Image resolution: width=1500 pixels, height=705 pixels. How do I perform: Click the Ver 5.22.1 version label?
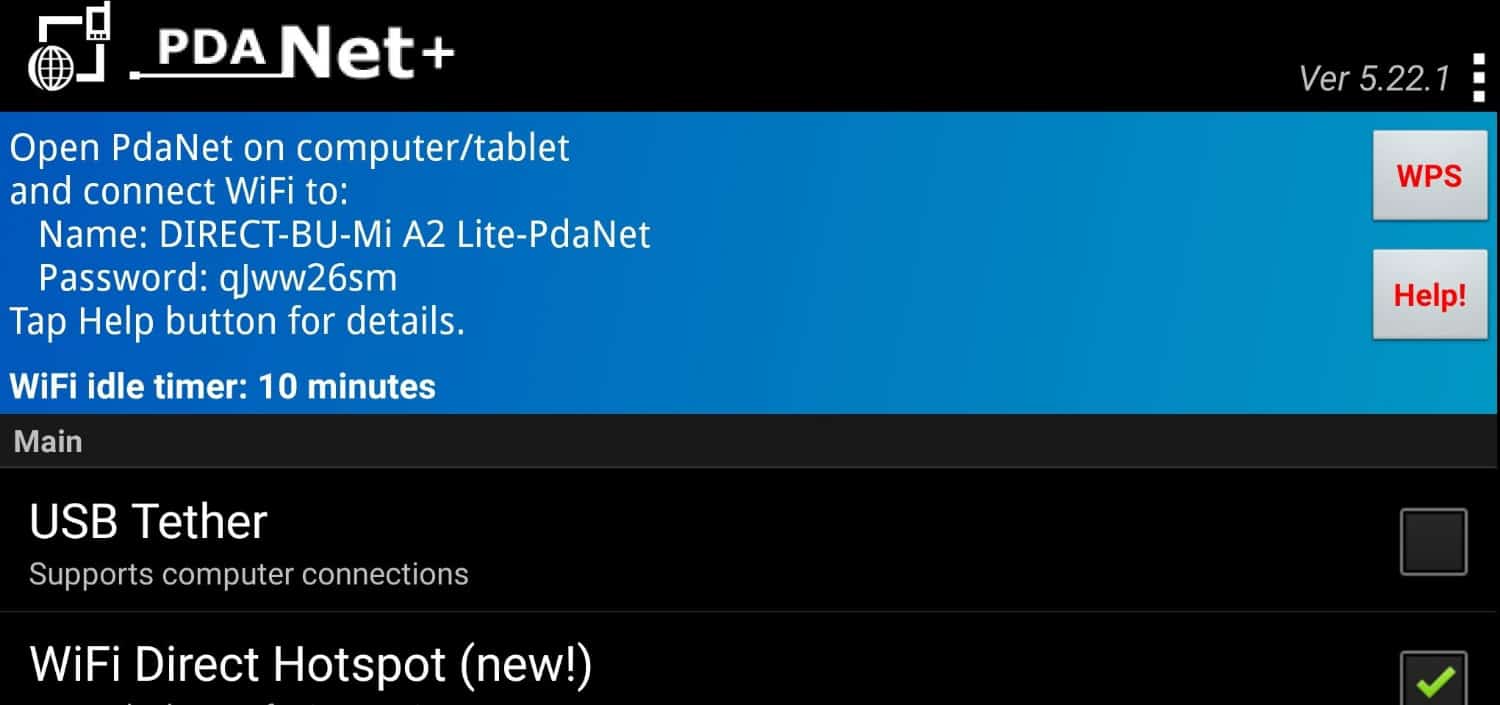[x=1374, y=79]
